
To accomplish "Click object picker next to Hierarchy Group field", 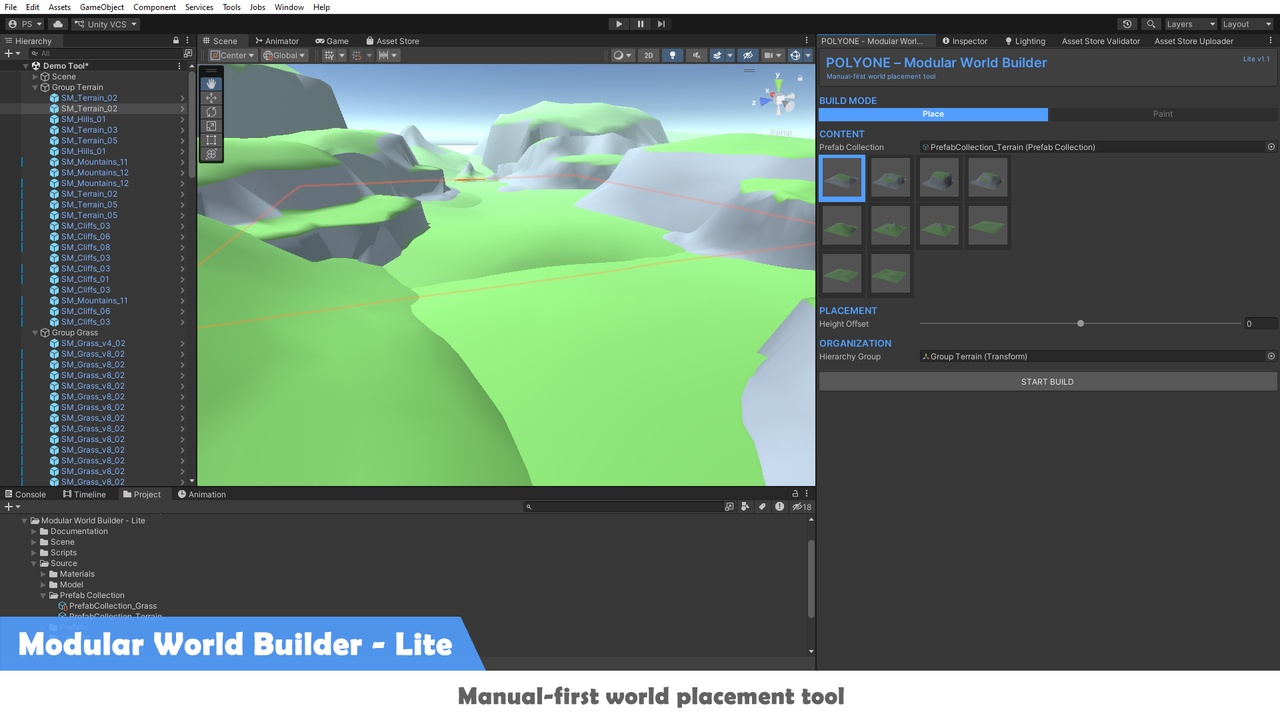I will pyautogui.click(x=1271, y=356).
